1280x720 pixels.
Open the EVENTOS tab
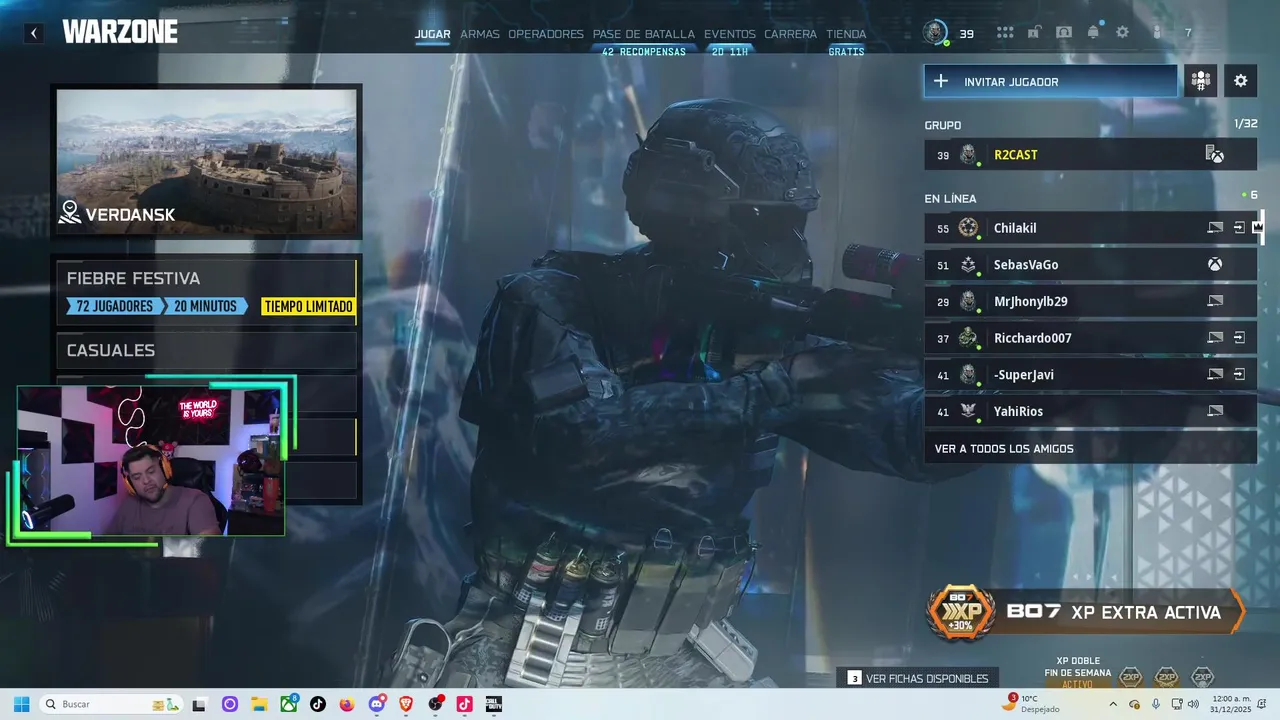coord(730,34)
